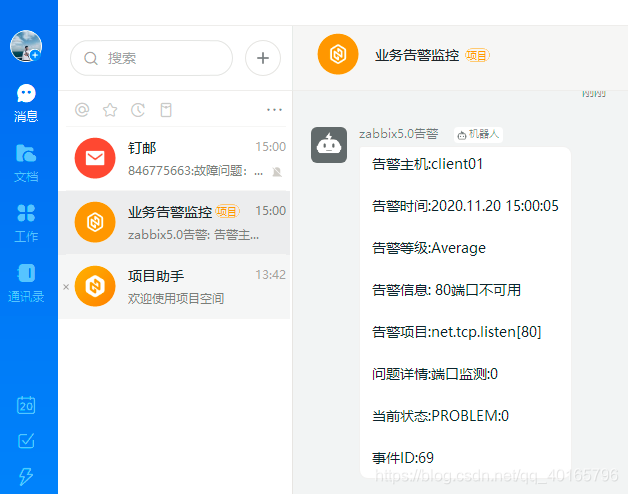Open the 项目助手 conversation
The width and height of the screenshot is (628, 494).
175,286
